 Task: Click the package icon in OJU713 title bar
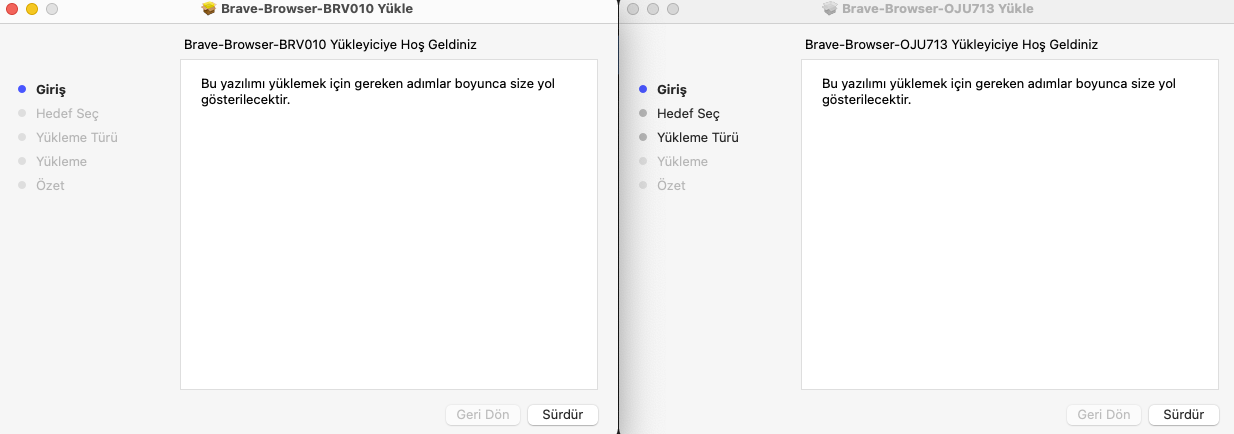click(x=829, y=9)
